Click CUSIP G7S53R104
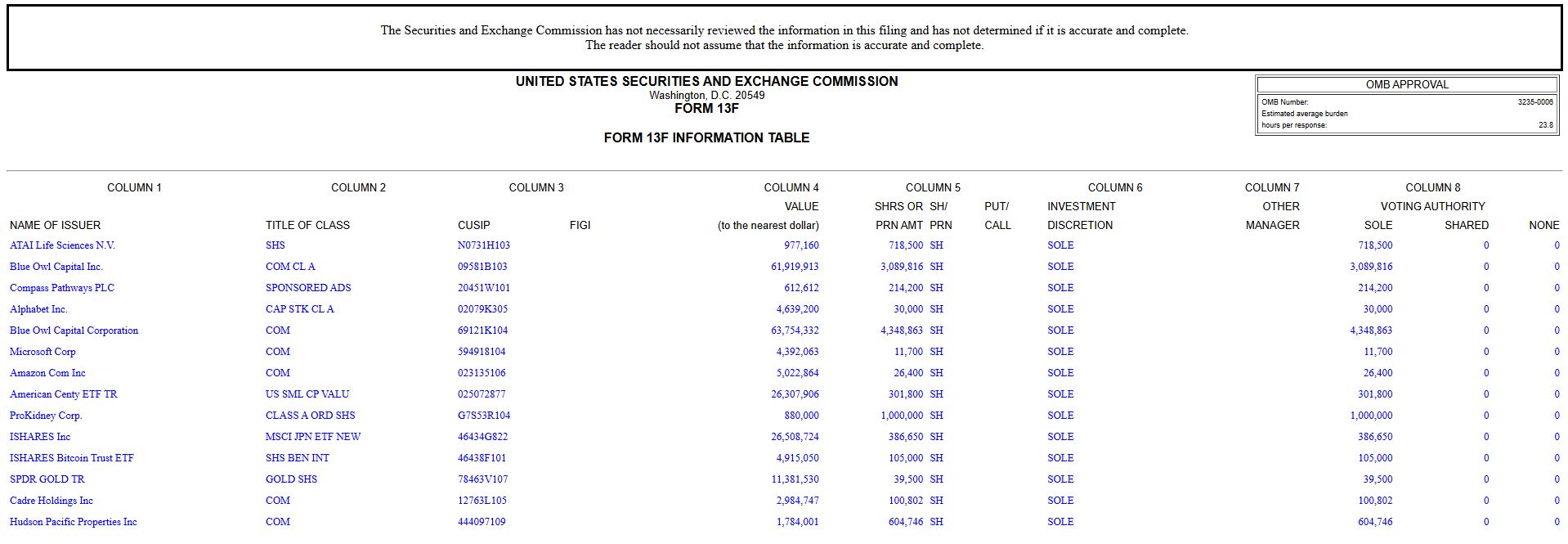Screen dimensions: 1568x544 [x=484, y=416]
